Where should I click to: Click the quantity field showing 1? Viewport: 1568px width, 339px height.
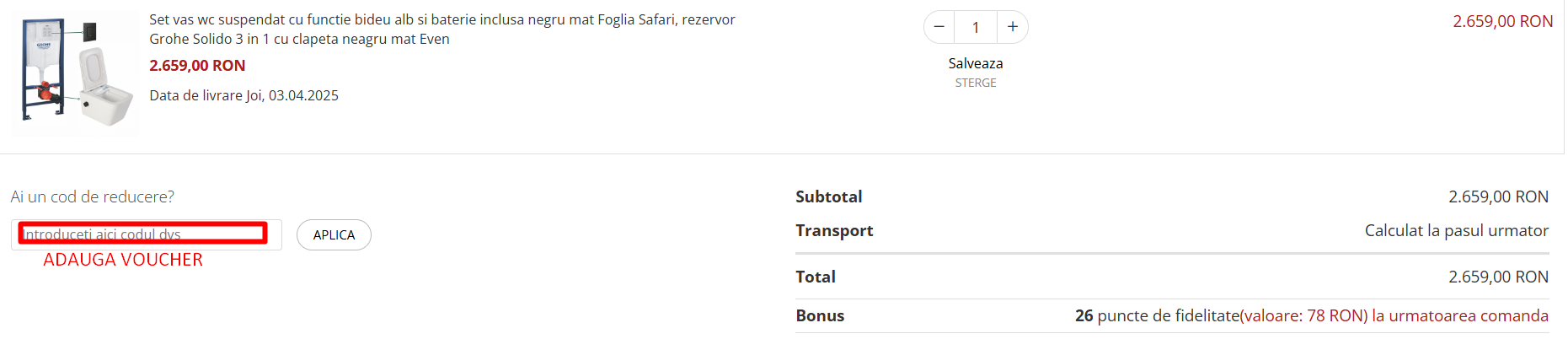pos(976,27)
